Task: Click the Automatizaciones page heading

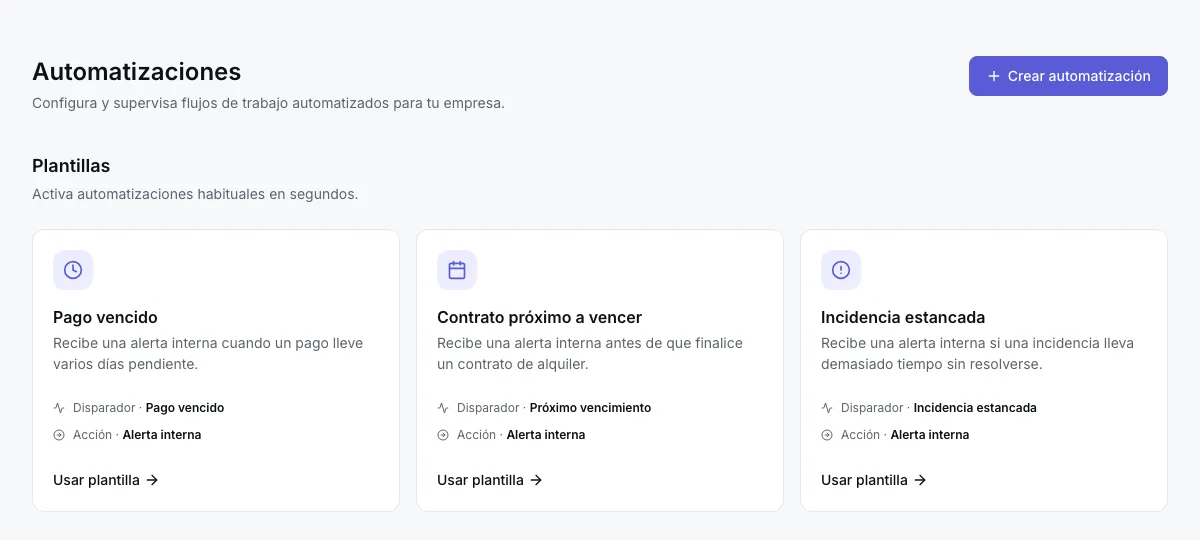Action: (137, 72)
